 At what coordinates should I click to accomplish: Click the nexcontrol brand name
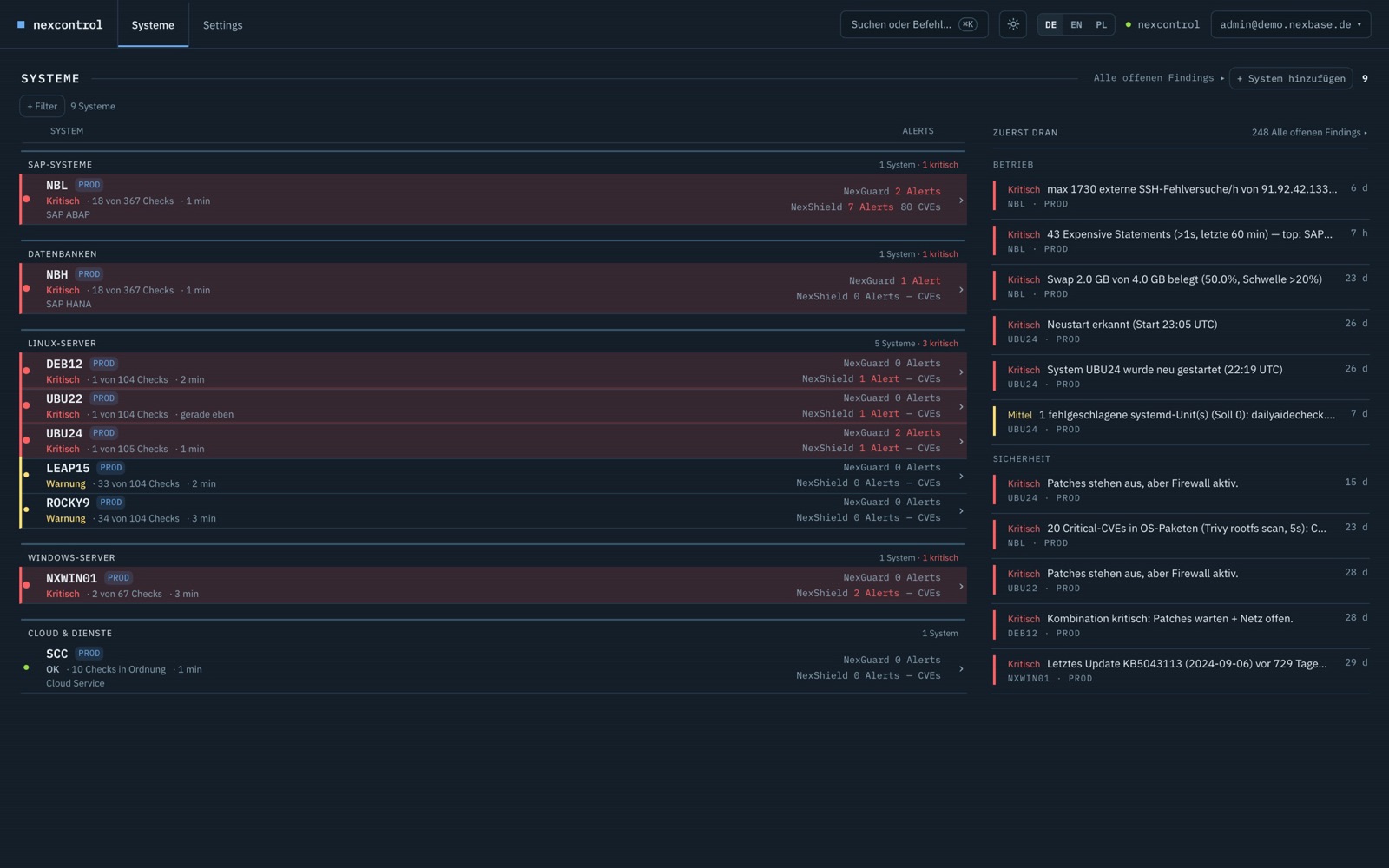pyautogui.click(x=68, y=24)
